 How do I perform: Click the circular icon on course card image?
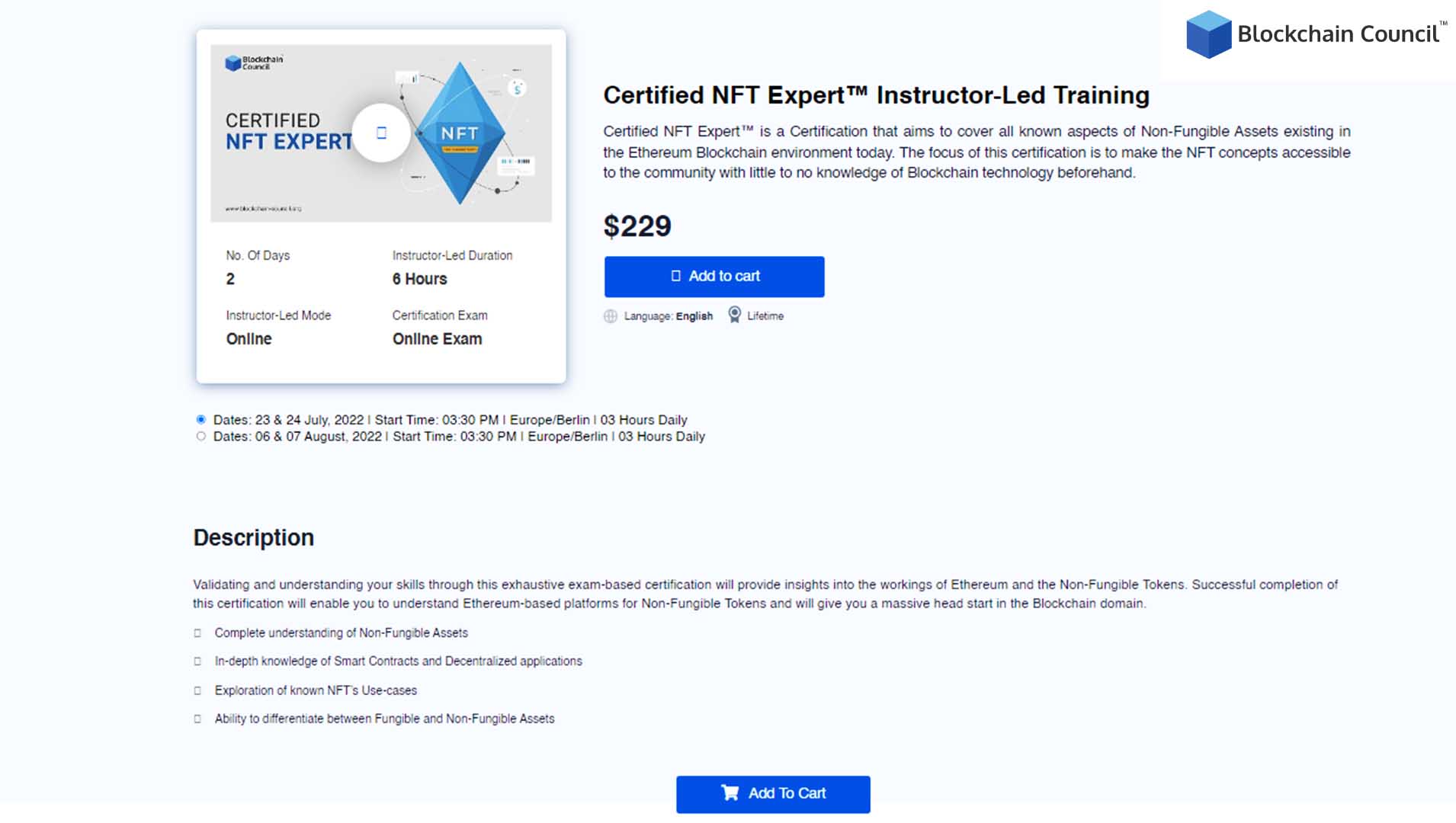point(381,133)
